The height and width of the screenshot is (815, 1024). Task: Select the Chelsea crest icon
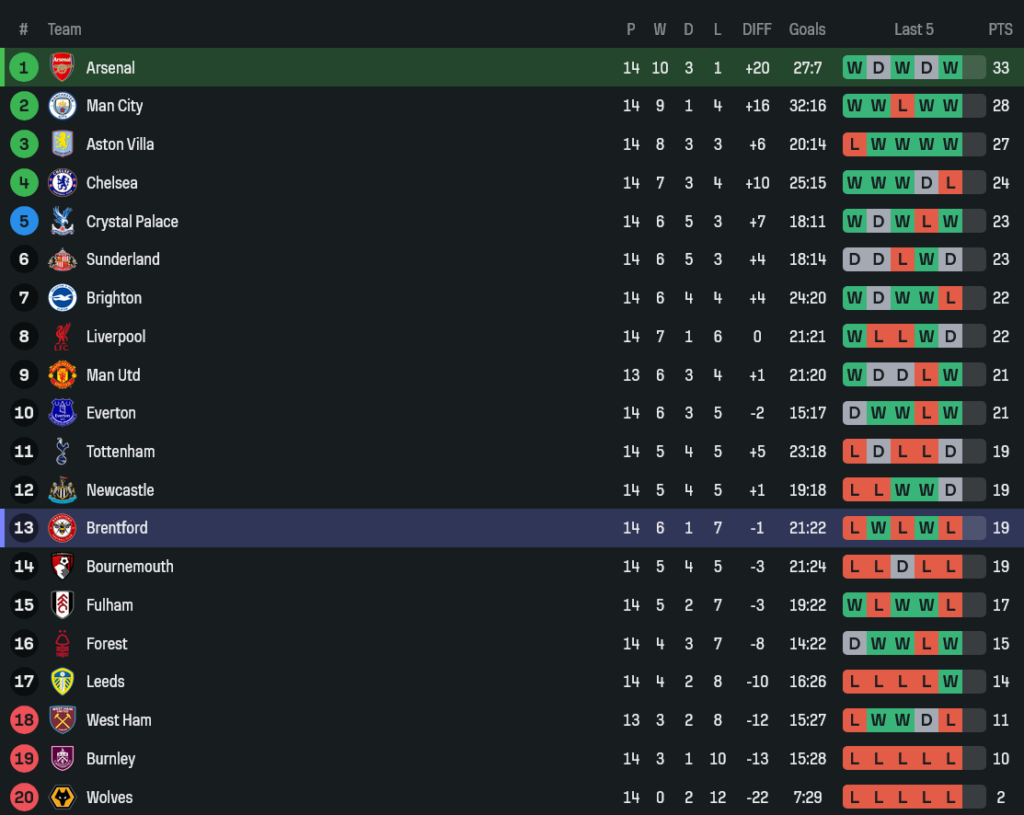coord(62,183)
